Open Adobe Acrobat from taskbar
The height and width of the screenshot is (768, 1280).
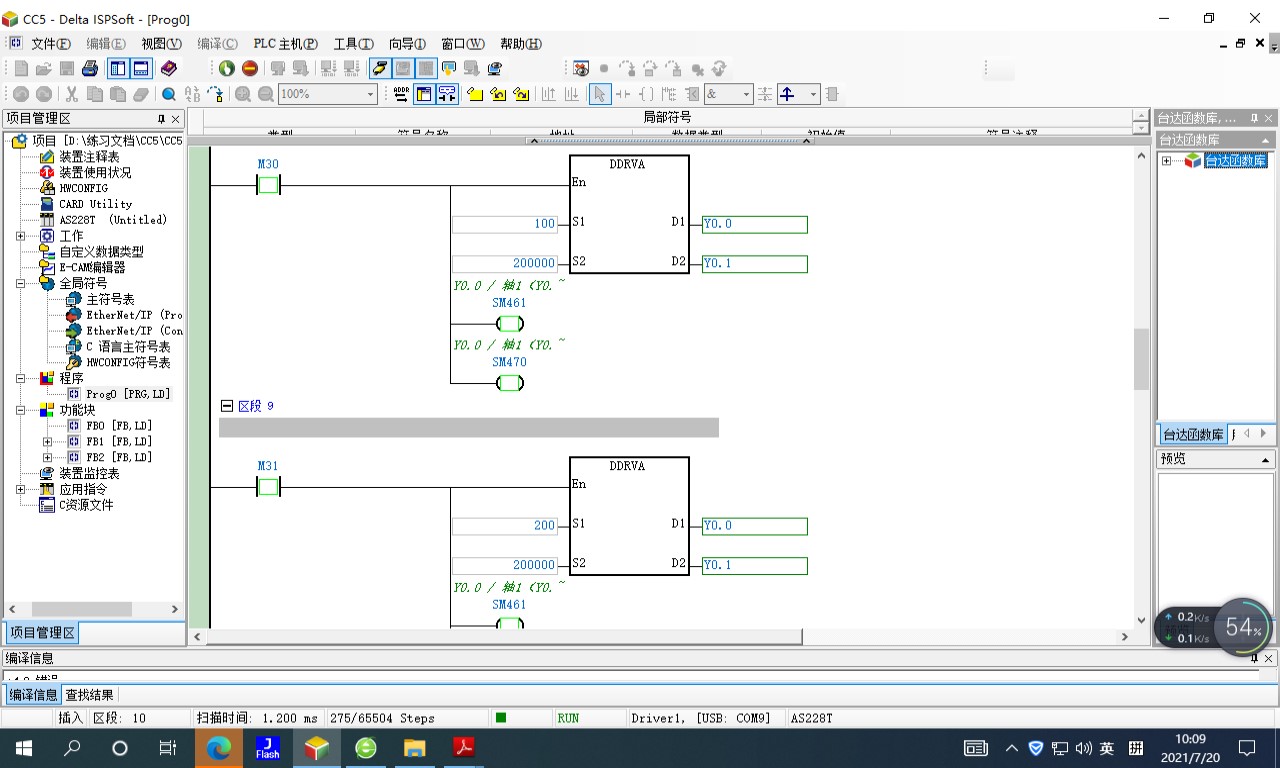(x=464, y=747)
